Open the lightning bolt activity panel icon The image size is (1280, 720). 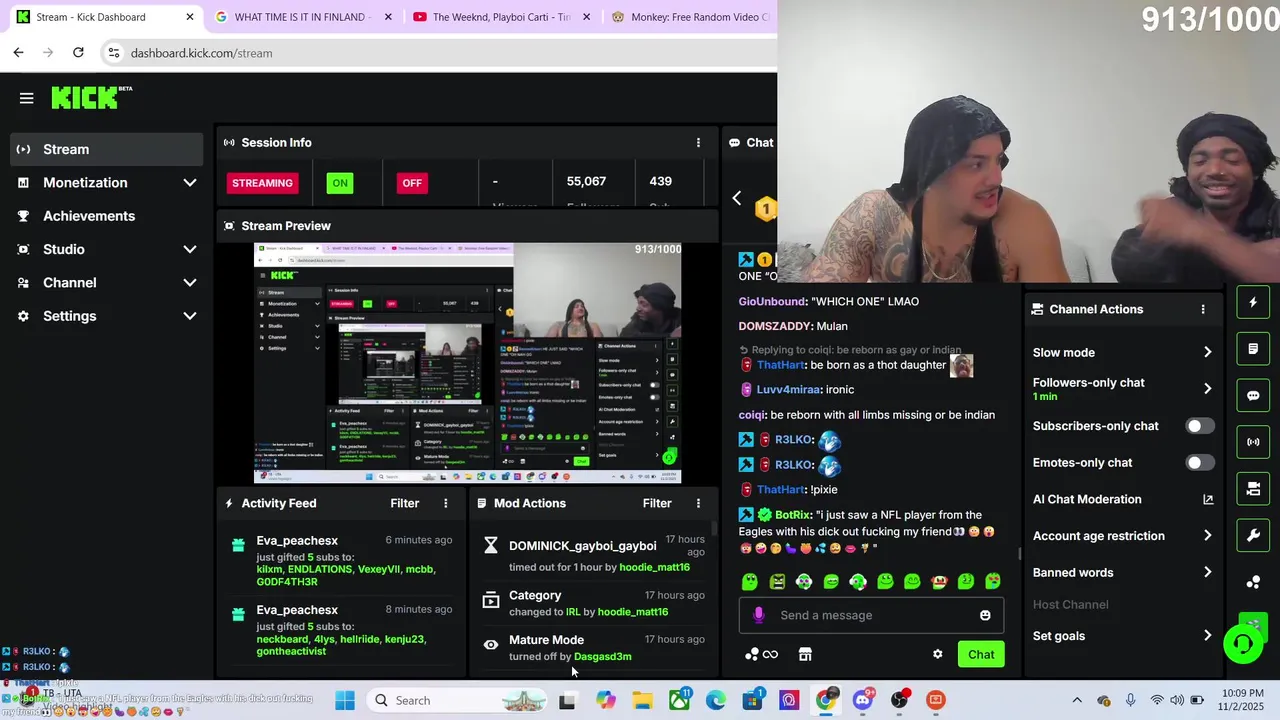(x=1253, y=302)
